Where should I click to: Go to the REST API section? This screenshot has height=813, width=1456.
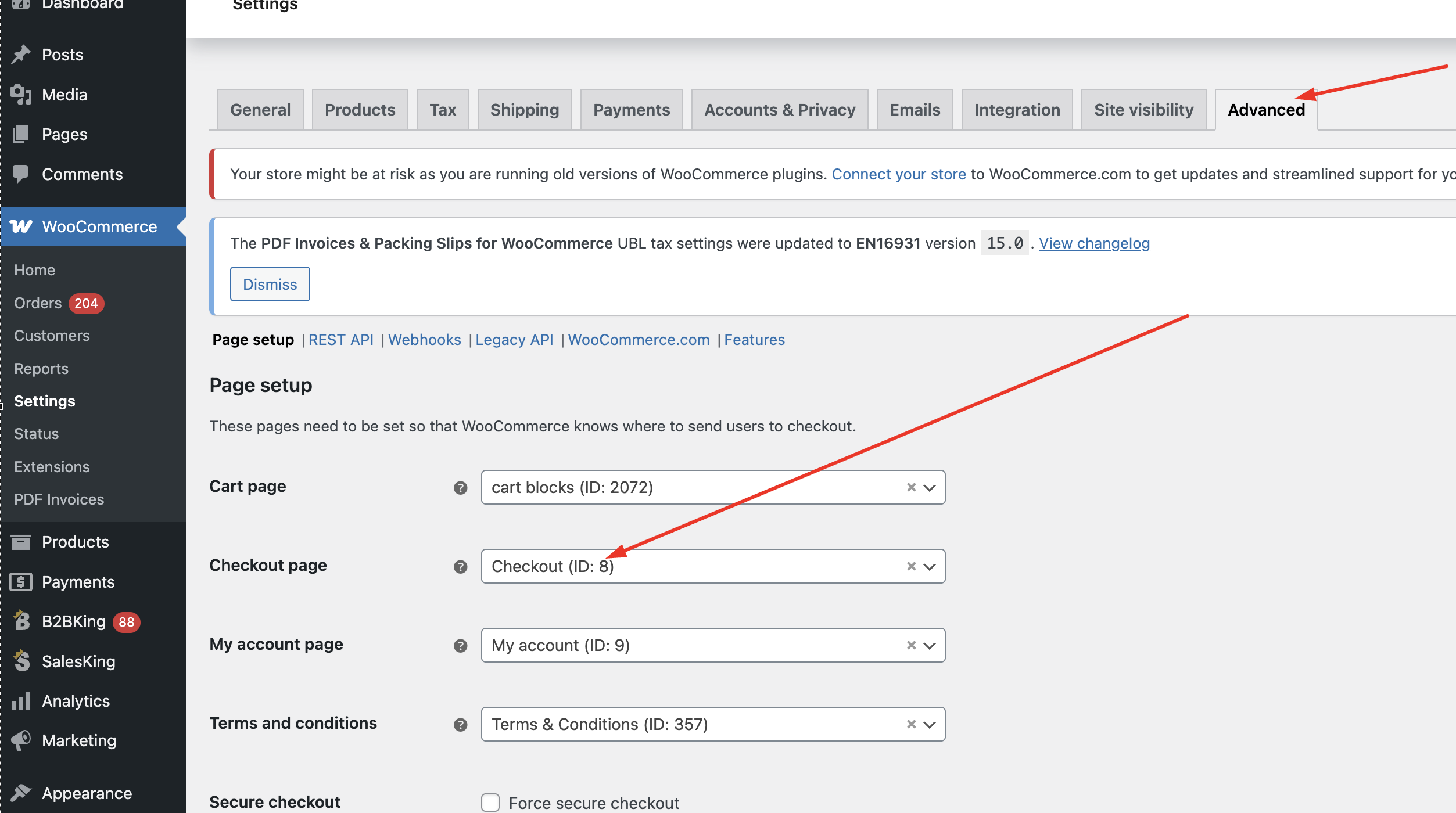tap(341, 340)
